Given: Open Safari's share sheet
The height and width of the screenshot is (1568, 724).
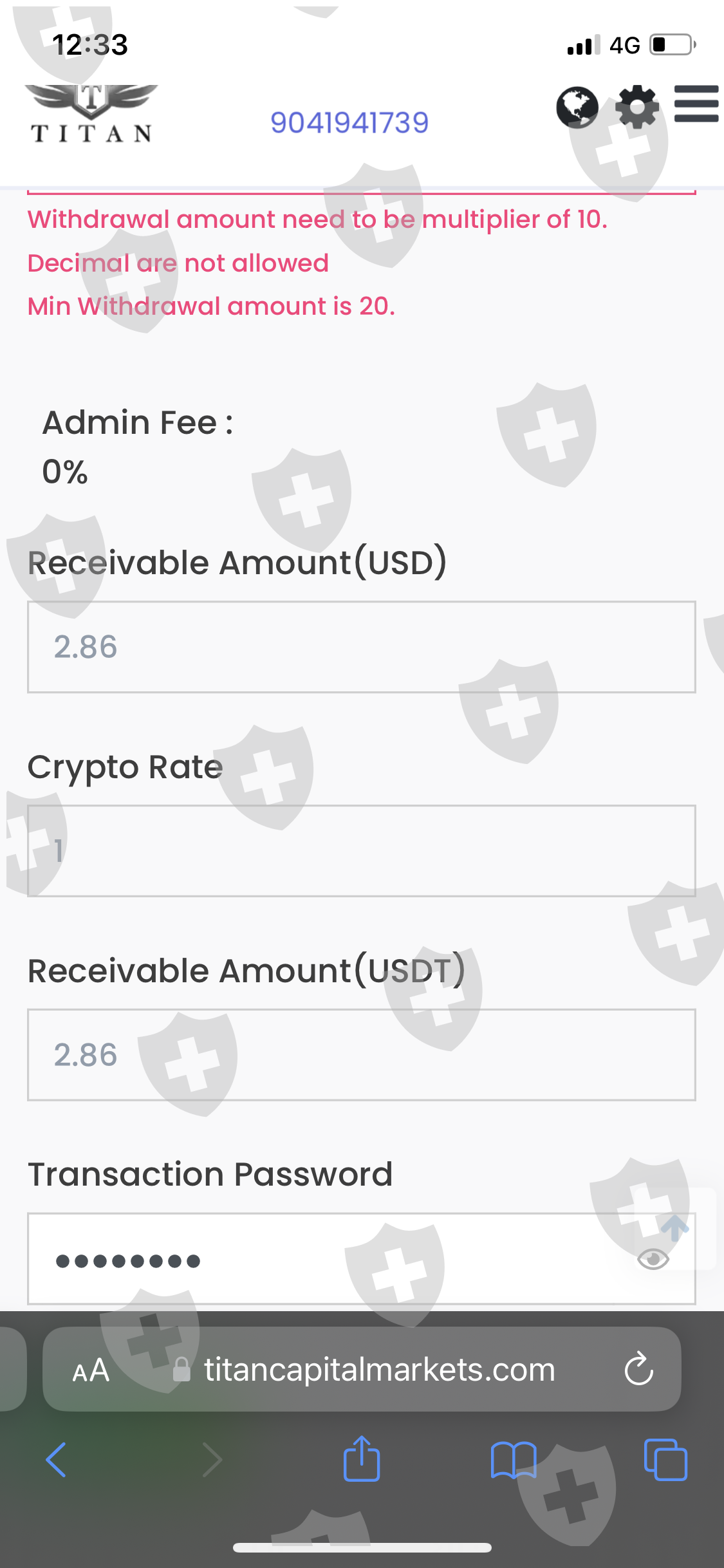Looking at the screenshot, I should 362,1459.
